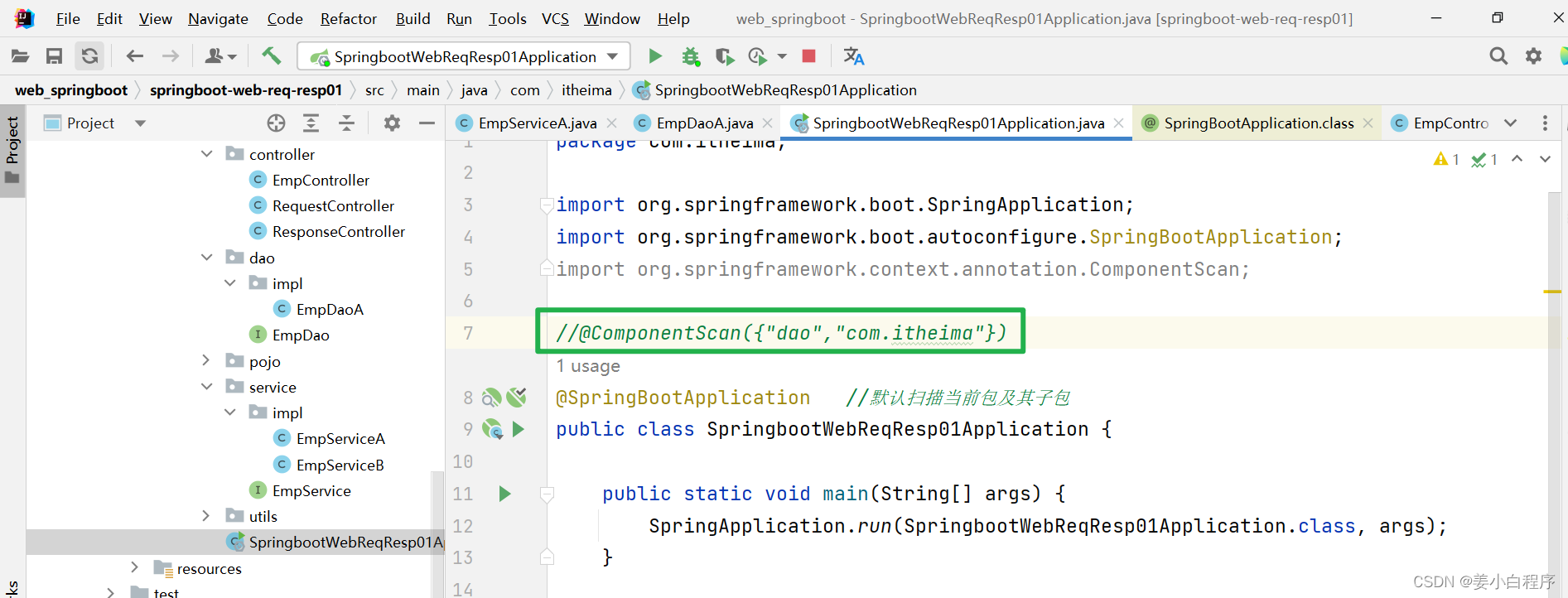Image resolution: width=1568 pixels, height=598 pixels.
Task: Open editor tabs more options menu
Action: 1545,123
